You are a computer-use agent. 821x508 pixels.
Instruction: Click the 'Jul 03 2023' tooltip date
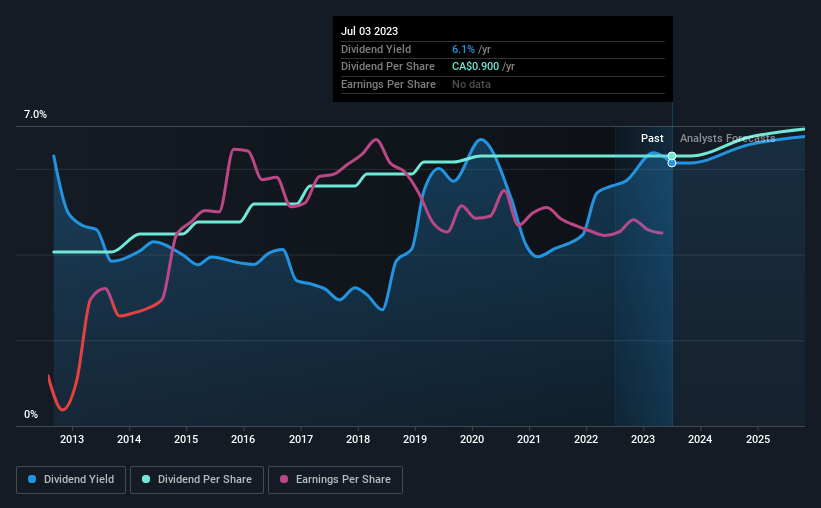[x=369, y=31]
